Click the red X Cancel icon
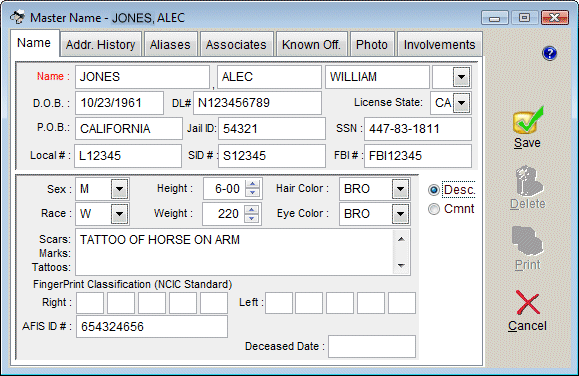 [x=528, y=302]
